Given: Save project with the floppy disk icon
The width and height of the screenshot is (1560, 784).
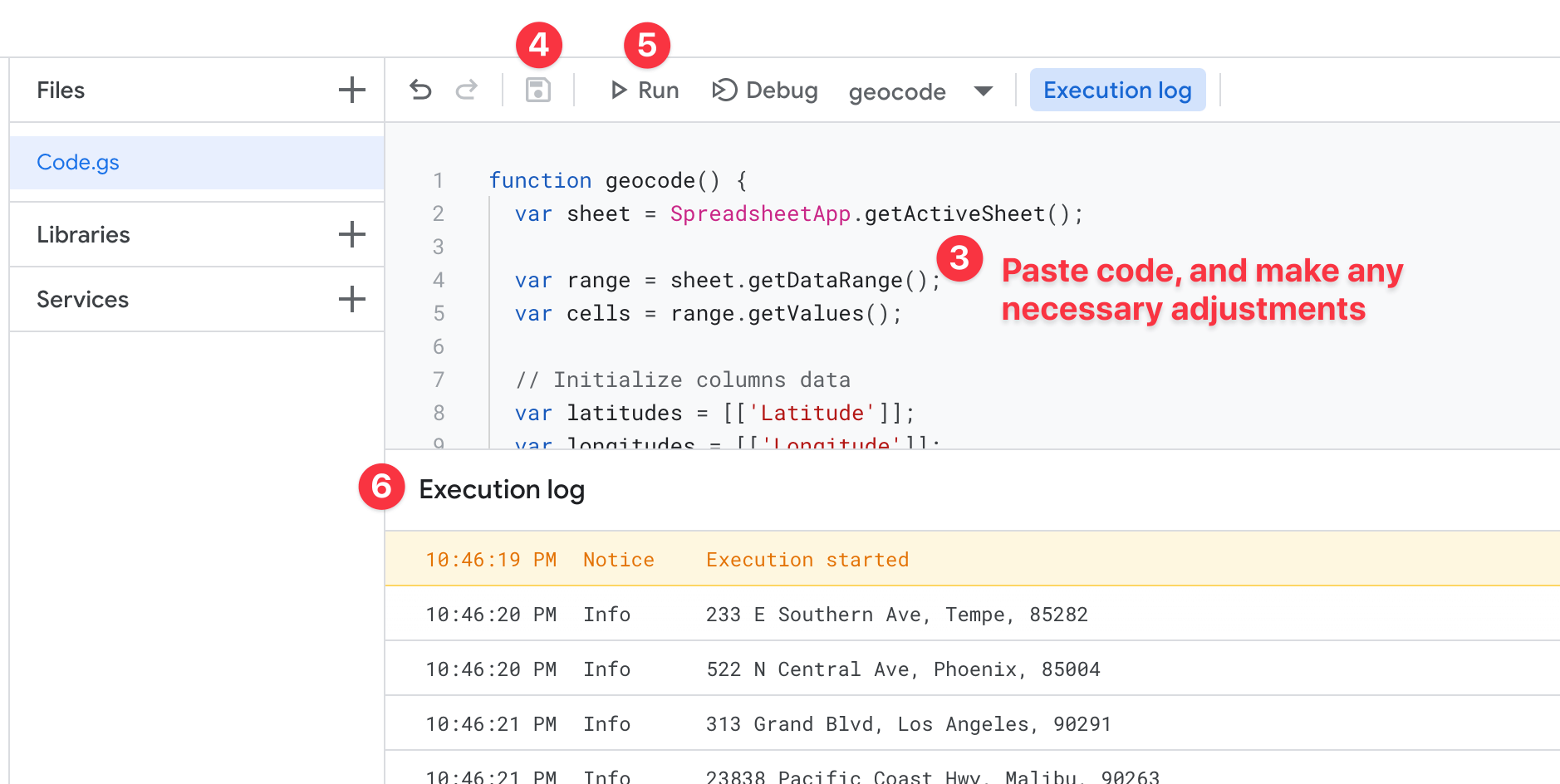Looking at the screenshot, I should (x=538, y=90).
